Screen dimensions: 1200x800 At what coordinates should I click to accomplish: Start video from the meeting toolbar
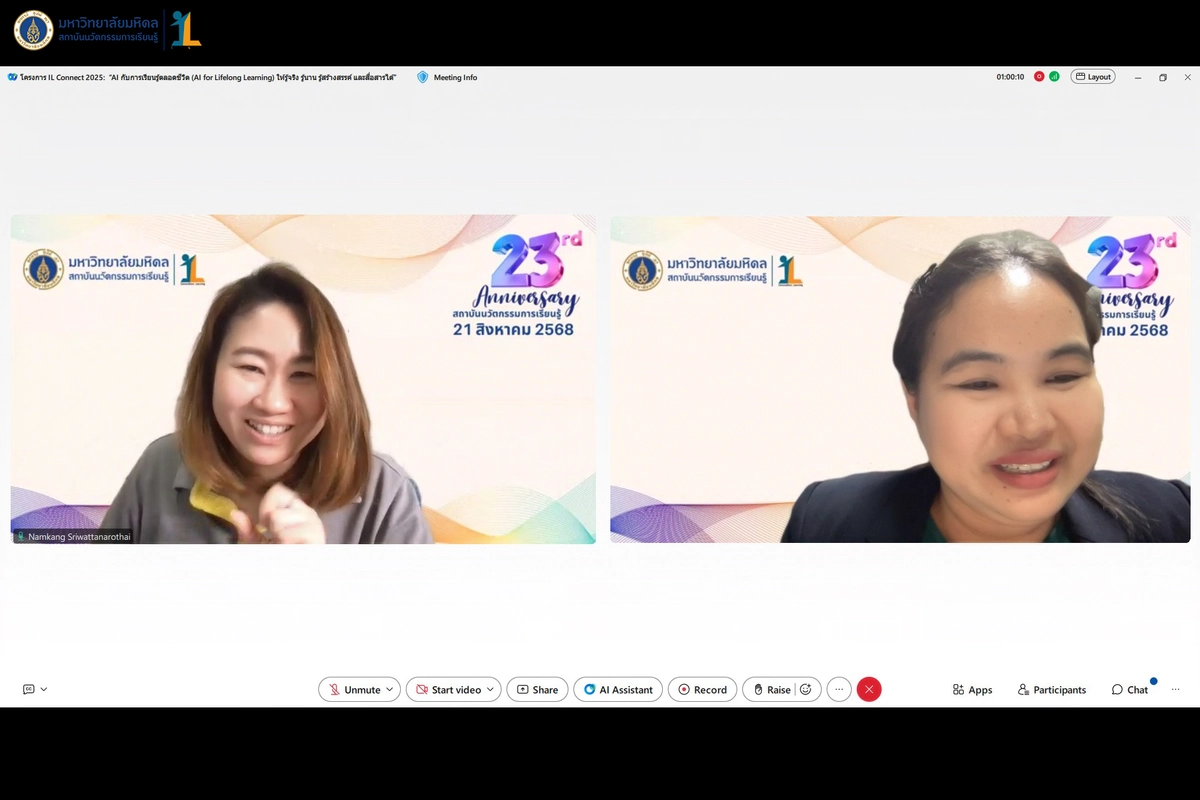[448, 689]
